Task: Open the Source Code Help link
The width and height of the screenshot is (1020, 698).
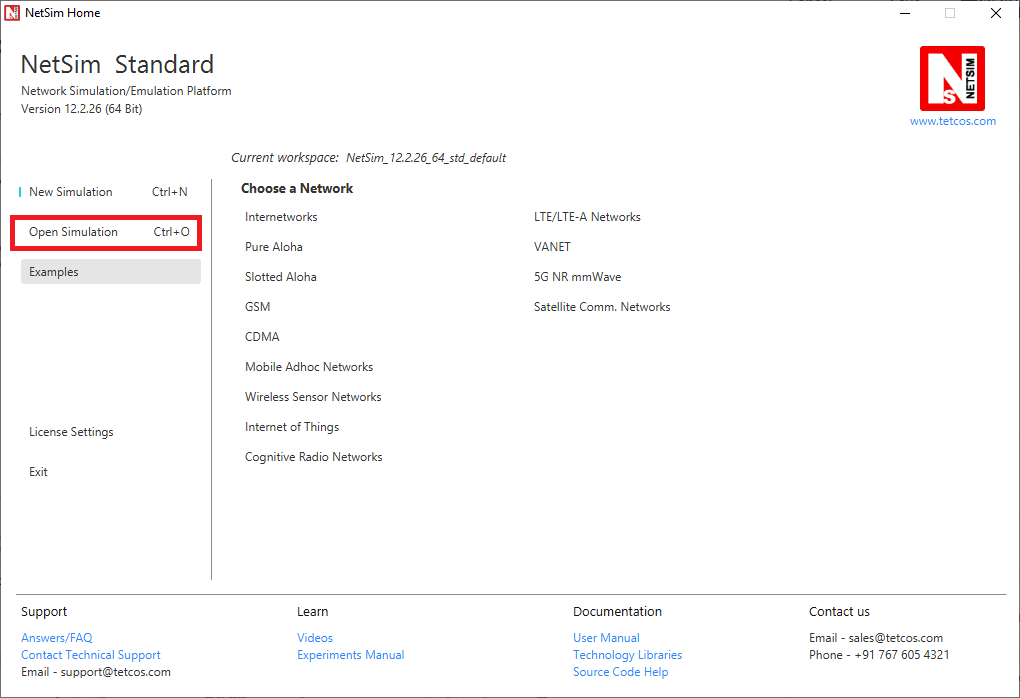Action: 621,671
